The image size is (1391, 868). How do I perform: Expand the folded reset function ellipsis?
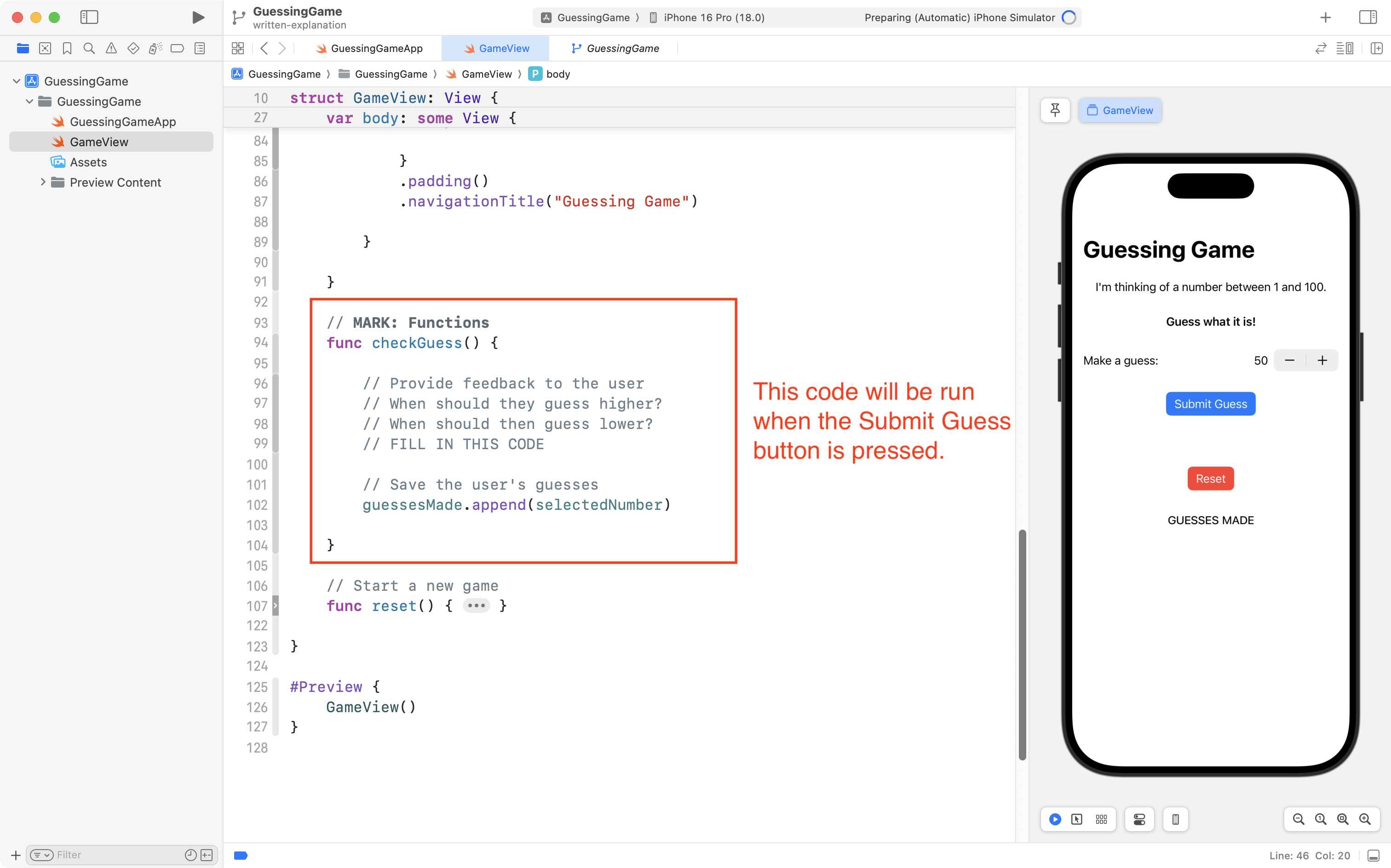coord(476,605)
